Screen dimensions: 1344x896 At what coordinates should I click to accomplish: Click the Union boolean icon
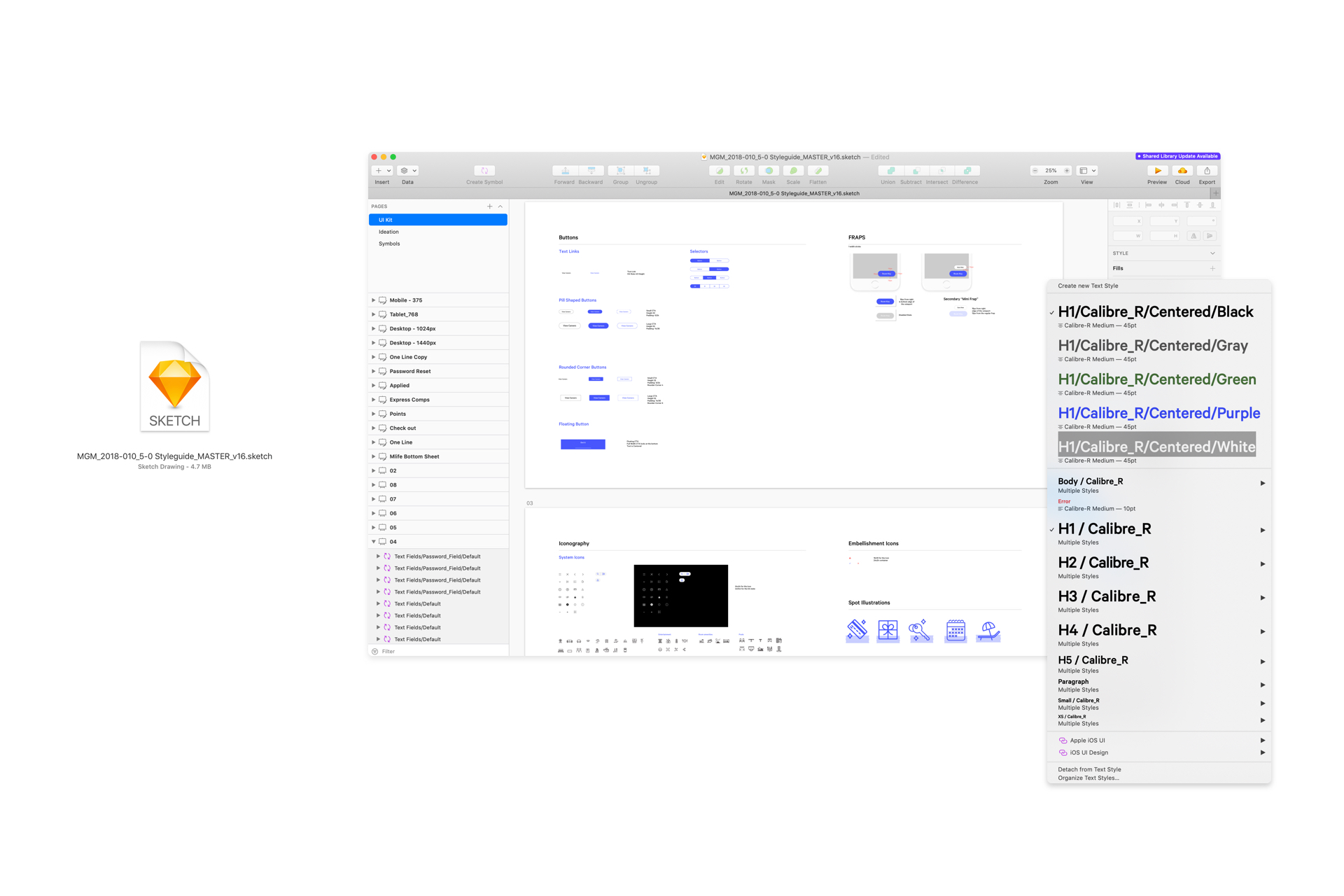pos(890,171)
